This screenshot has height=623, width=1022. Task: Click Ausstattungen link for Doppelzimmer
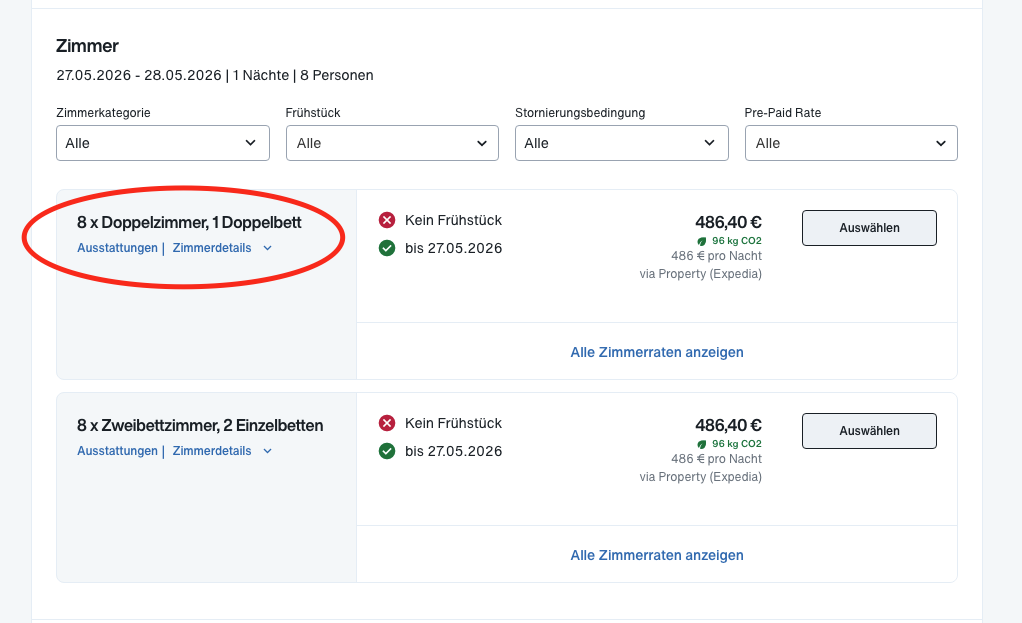[117, 248]
